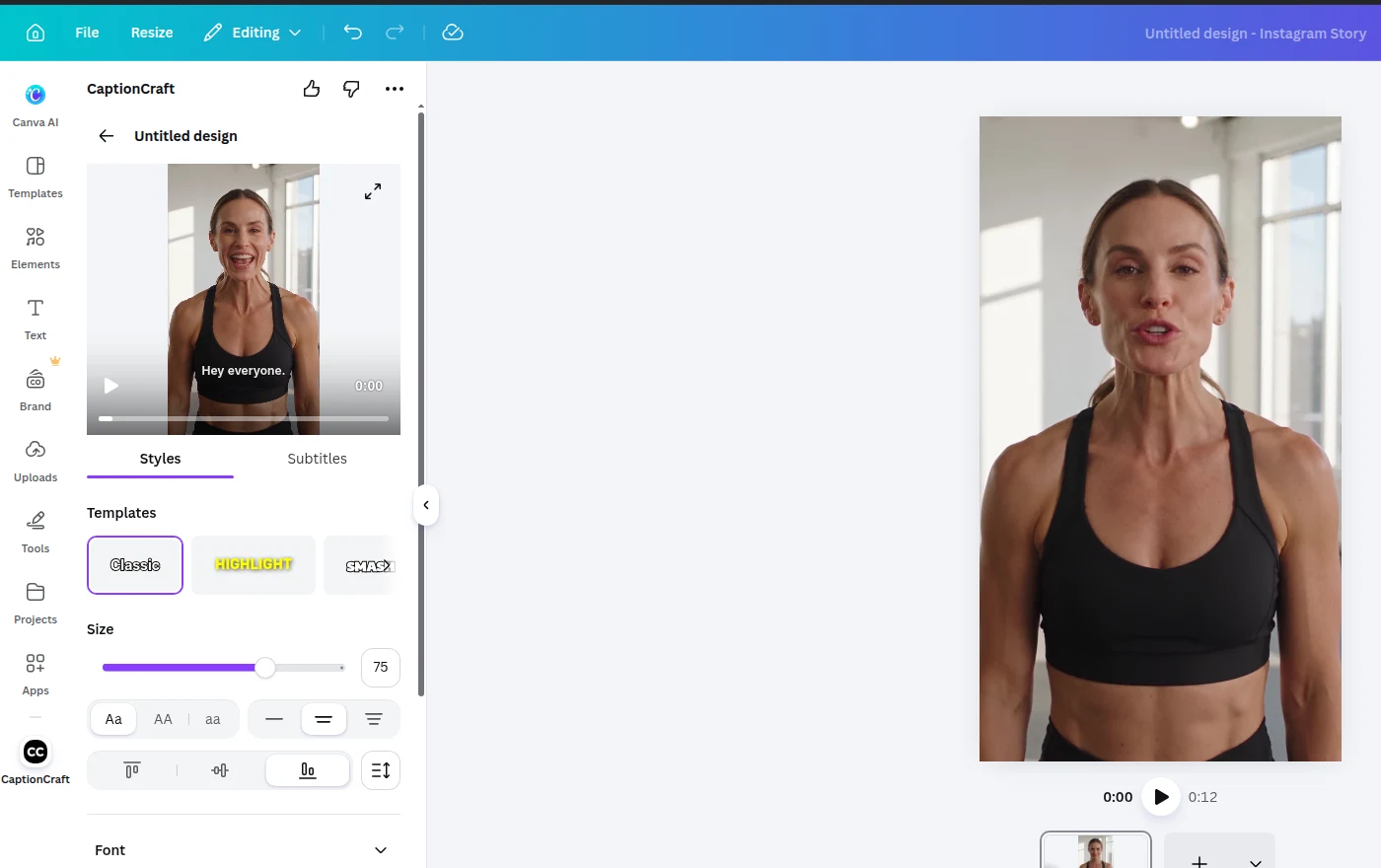Choose two-line caption layout
Viewport: 1381px width, 868px height.
coord(324,719)
